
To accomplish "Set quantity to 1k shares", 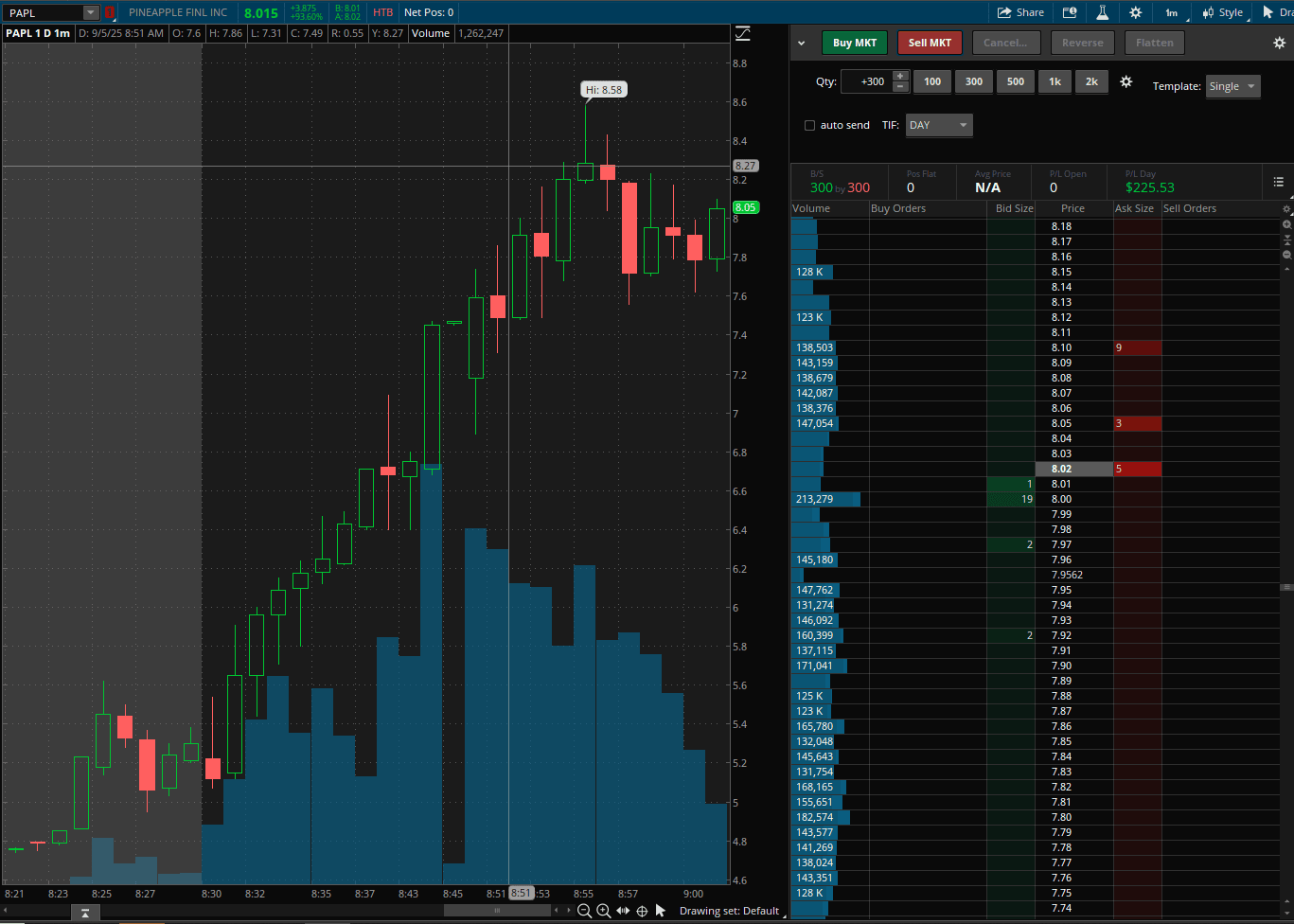I will (1055, 81).
